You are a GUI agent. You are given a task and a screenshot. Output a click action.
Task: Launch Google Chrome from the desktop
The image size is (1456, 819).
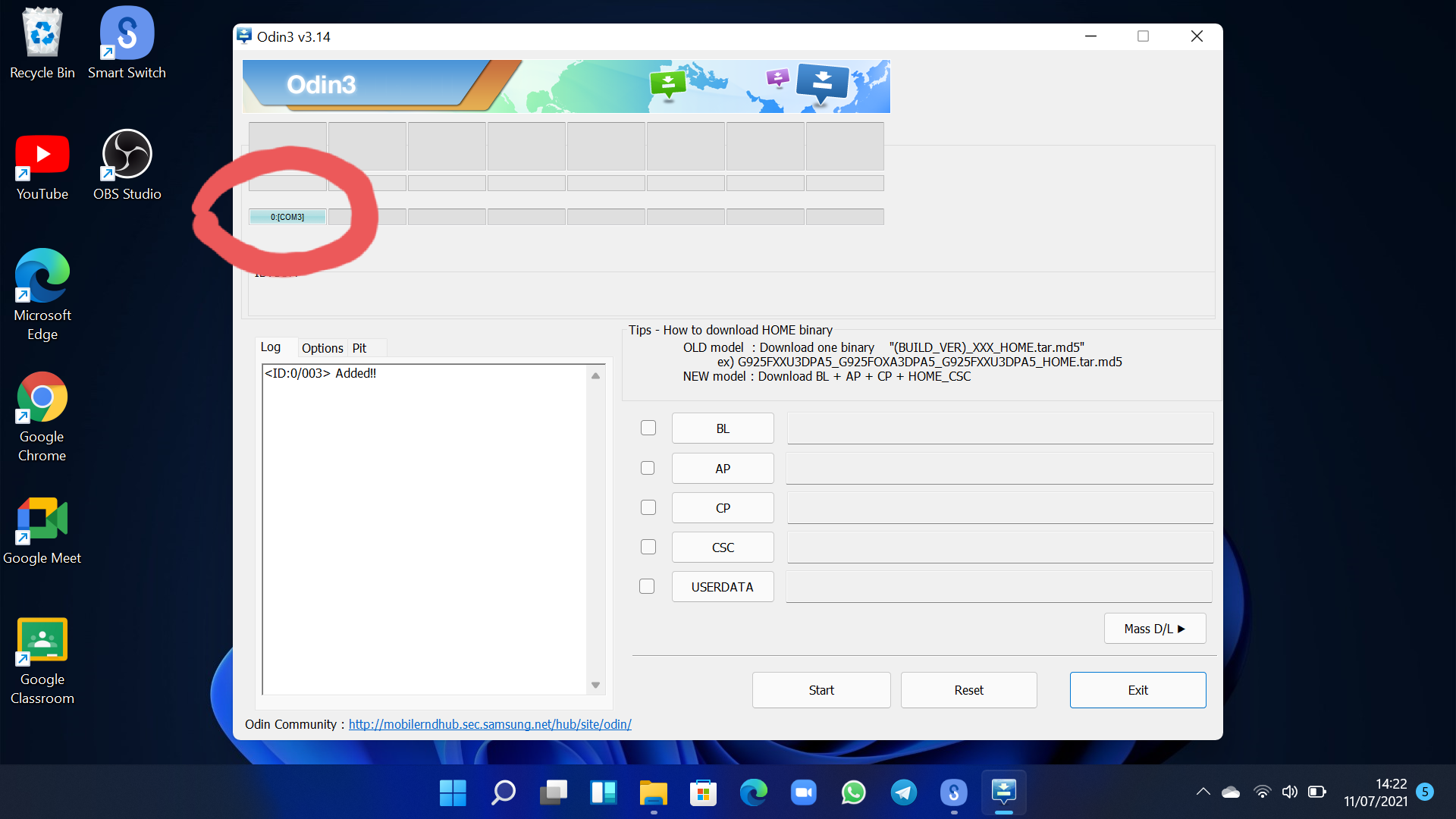click(x=42, y=398)
